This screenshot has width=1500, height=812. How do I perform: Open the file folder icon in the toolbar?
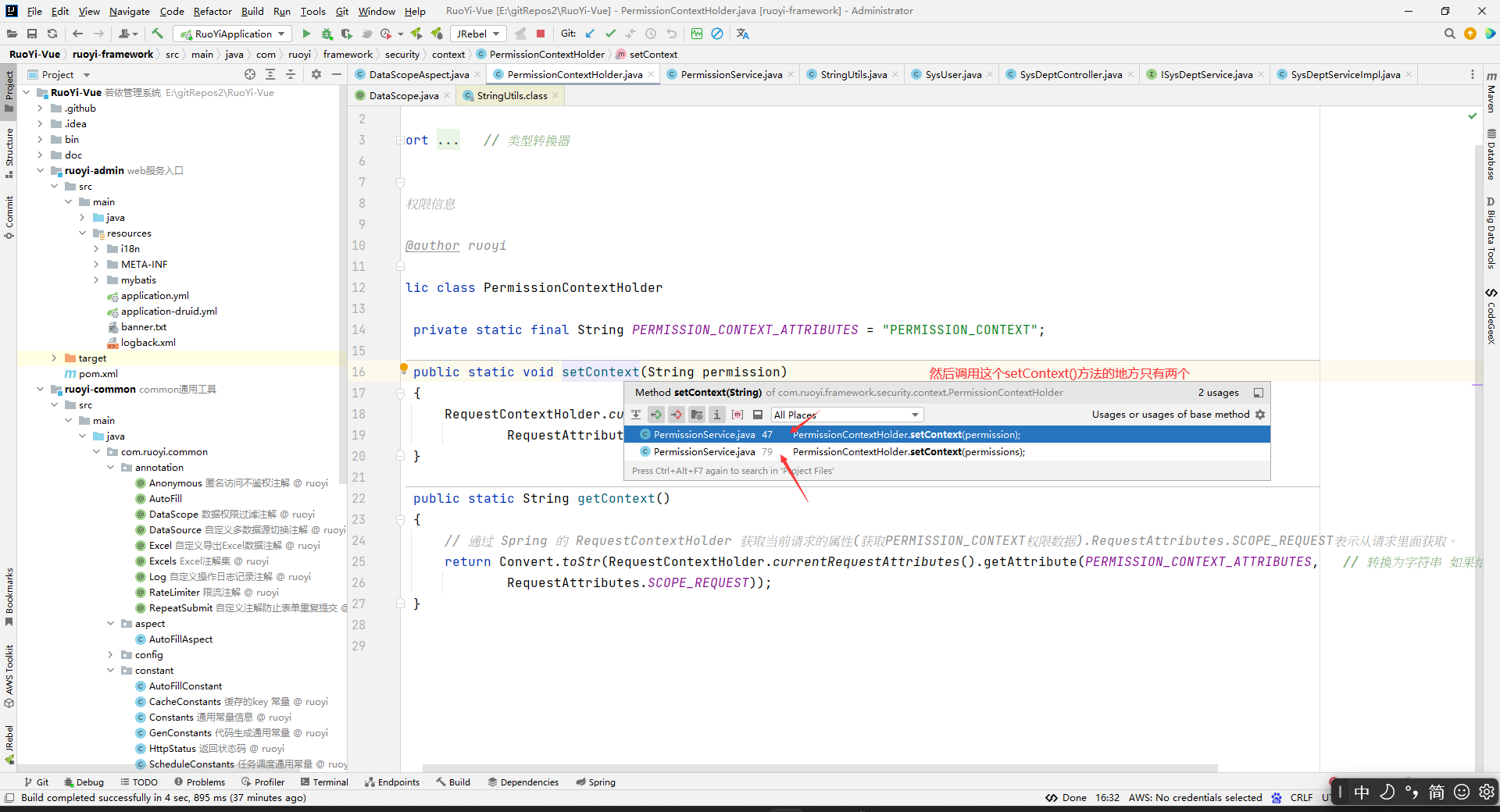12,34
